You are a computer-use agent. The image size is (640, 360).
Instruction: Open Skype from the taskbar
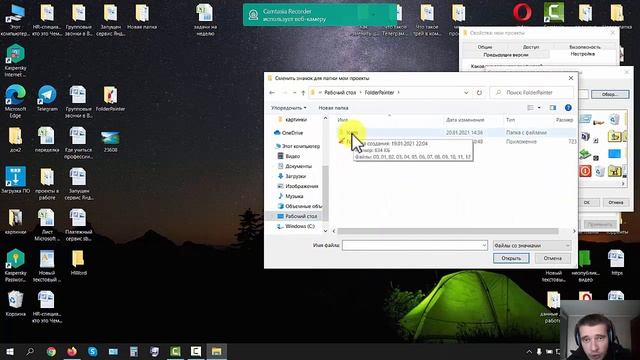click(x=93, y=351)
